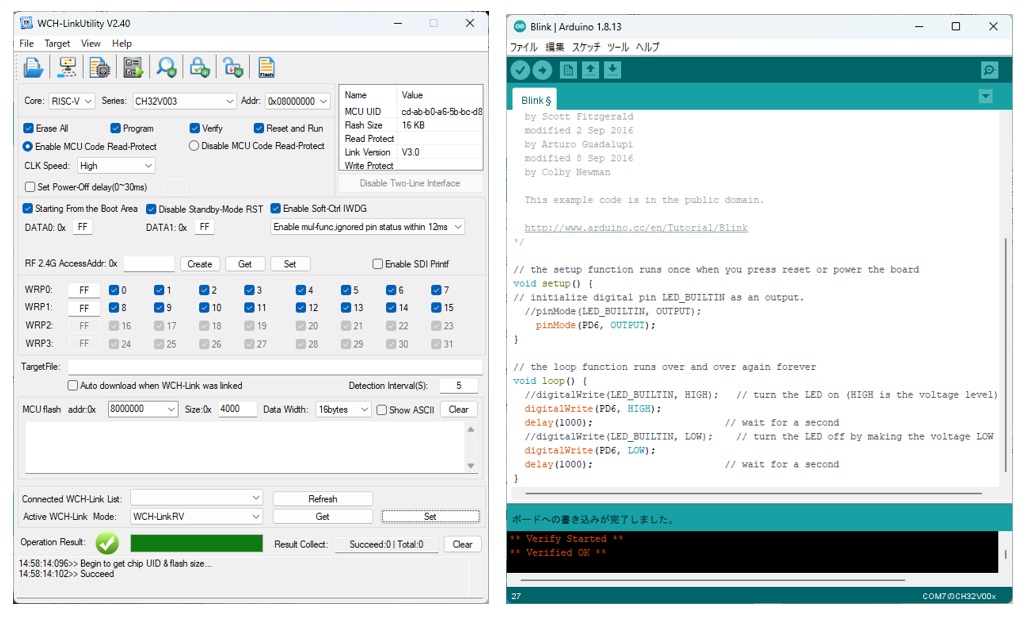Click the WCH-LinkUtility title bar app icon
1026x617 pixels.
pyautogui.click(x=26, y=23)
